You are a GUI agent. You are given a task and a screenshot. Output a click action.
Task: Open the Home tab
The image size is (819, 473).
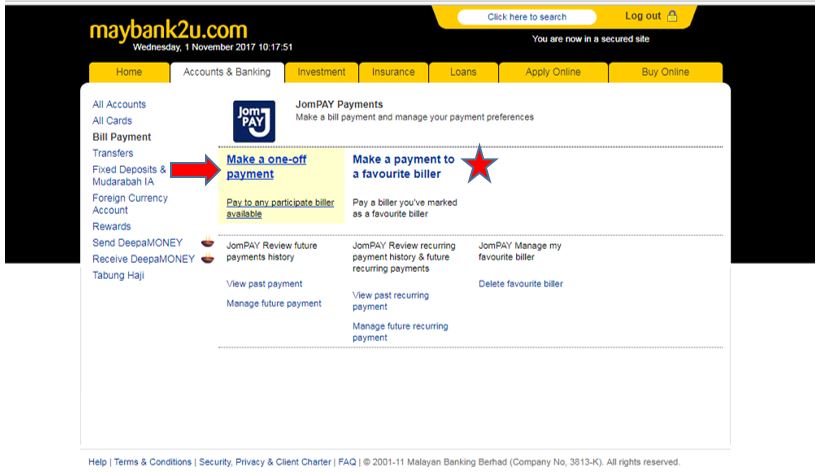[129, 72]
